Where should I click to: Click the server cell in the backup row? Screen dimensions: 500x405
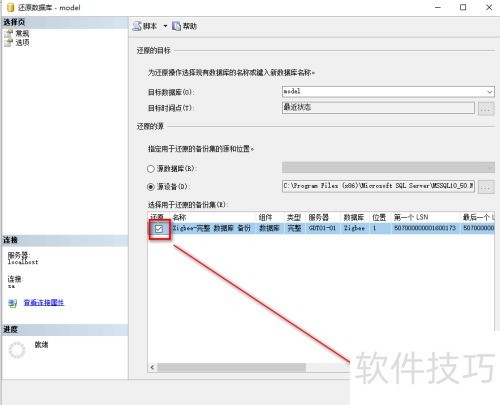[322, 228]
